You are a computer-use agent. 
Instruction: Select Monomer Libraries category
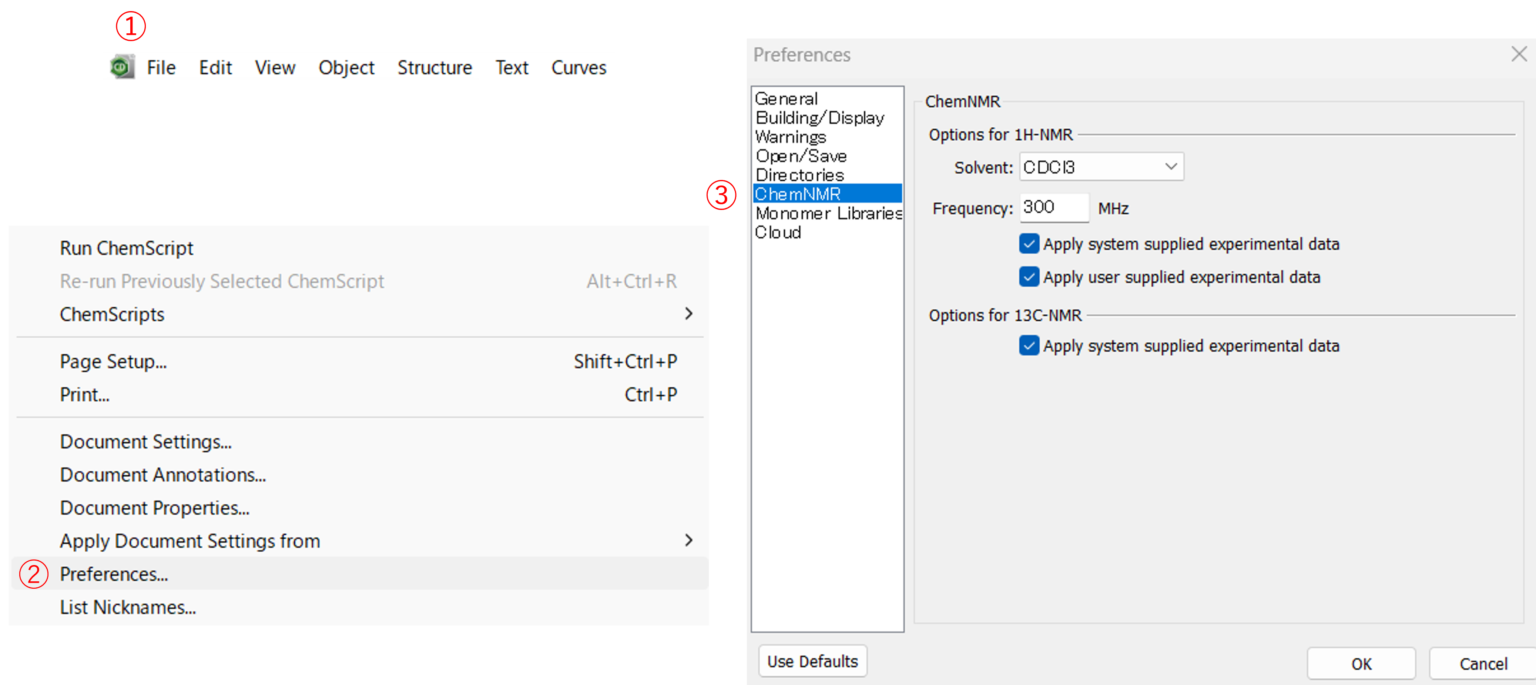click(x=828, y=213)
